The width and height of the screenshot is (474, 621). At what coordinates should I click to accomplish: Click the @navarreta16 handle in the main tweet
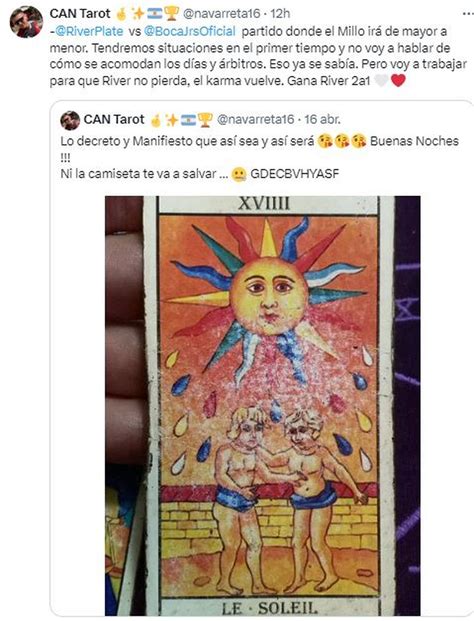pos(221,14)
